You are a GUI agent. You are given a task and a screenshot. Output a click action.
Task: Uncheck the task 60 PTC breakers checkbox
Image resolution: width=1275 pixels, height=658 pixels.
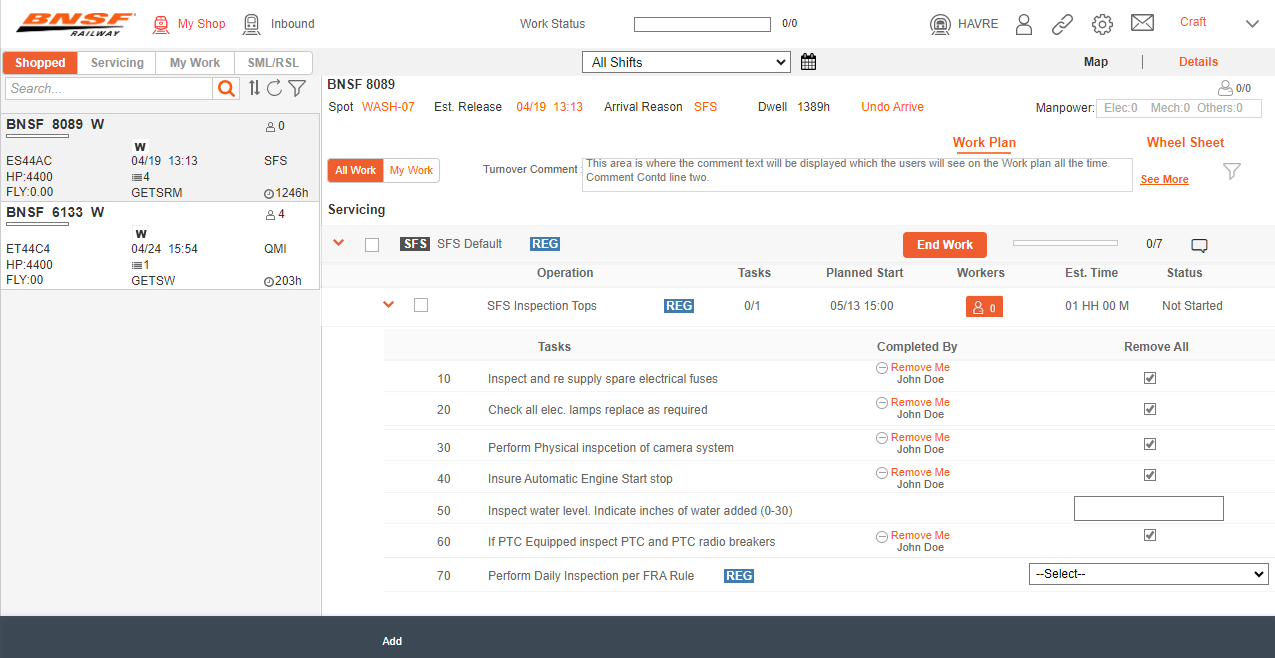pos(1150,535)
